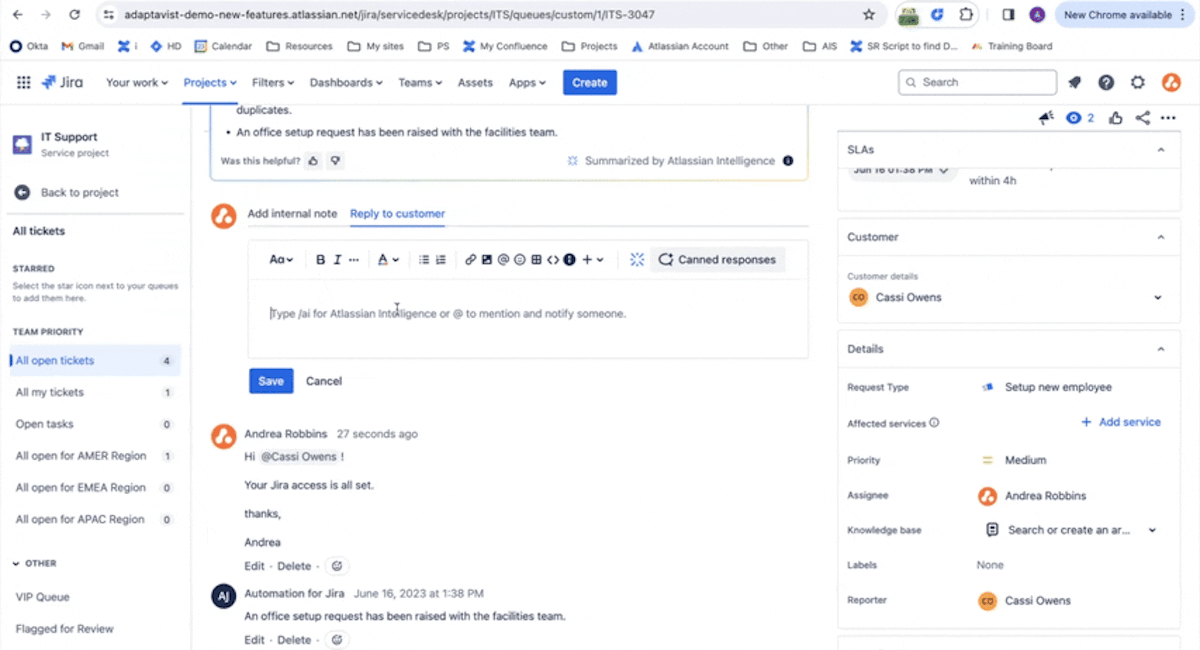Collapse the OTHER queues section

[x=17, y=564]
